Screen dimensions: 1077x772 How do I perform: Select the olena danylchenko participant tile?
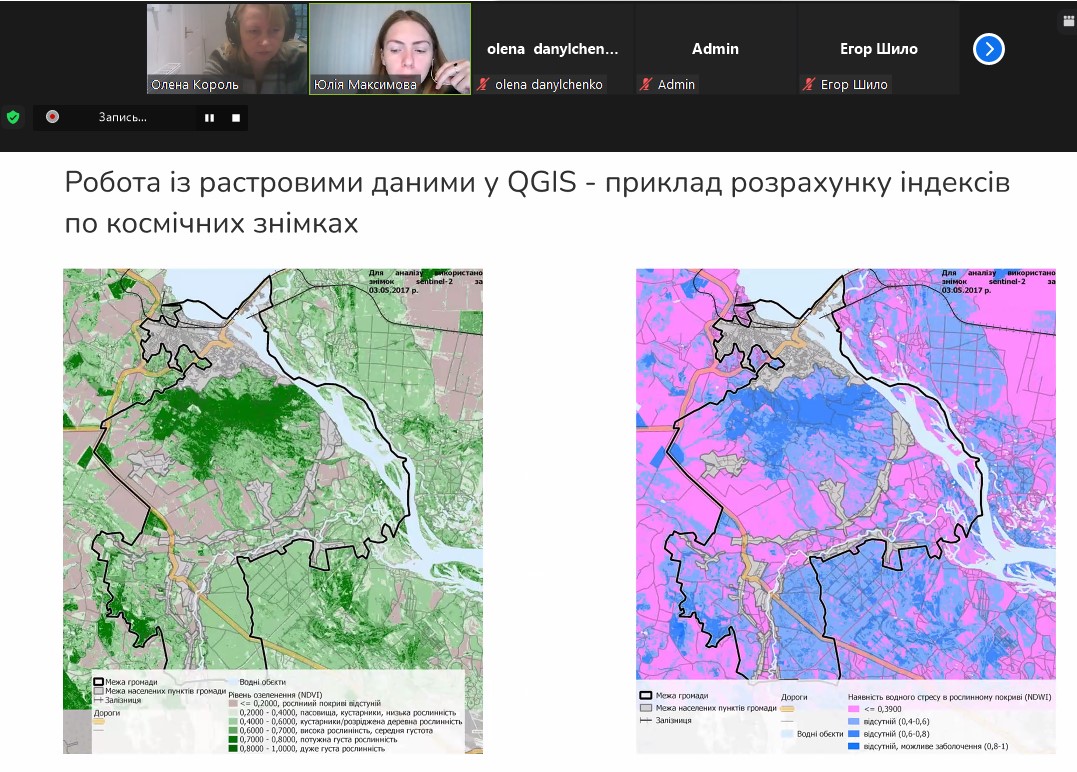pos(553,48)
